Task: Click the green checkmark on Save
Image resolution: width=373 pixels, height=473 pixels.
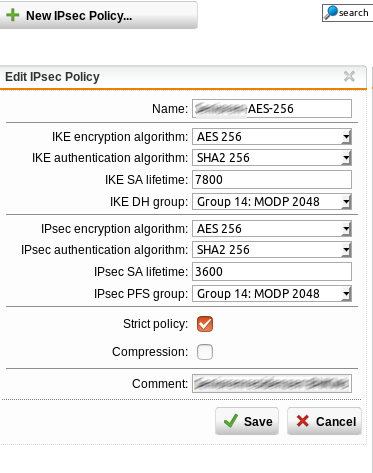Action: [x=231, y=421]
